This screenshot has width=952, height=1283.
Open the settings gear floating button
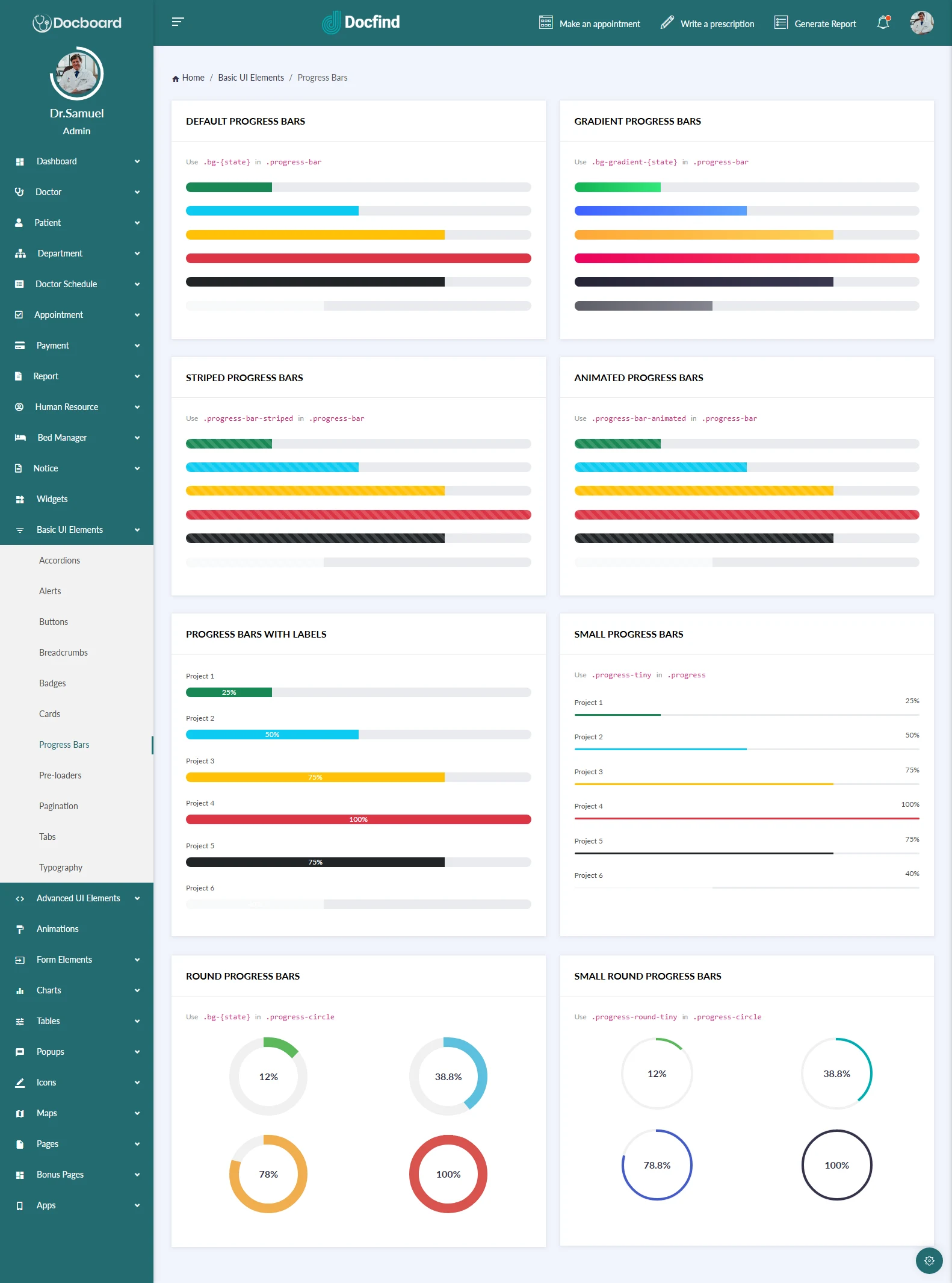(x=929, y=1260)
